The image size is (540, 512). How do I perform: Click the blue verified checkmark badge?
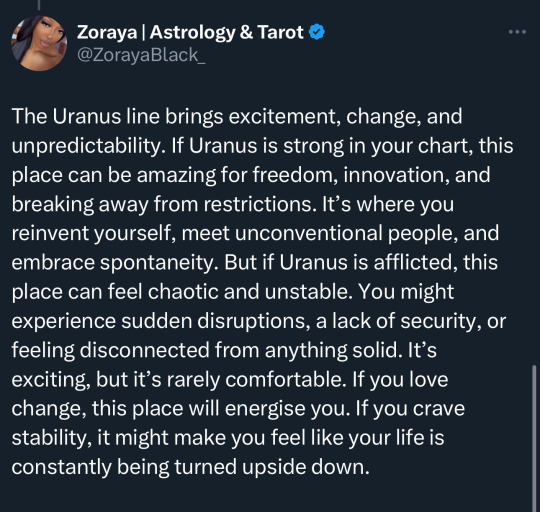(316, 32)
